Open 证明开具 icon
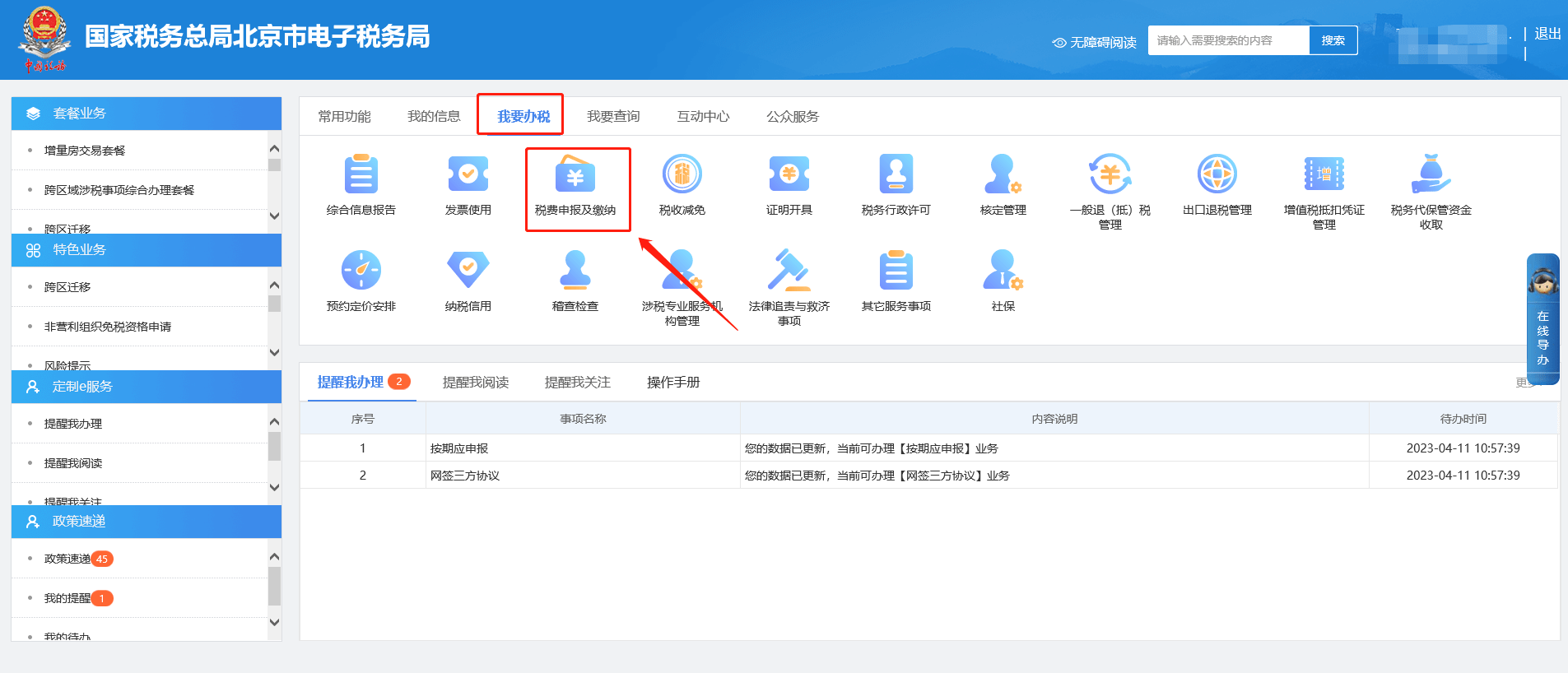This screenshot has height=673, width=1568. (x=789, y=174)
